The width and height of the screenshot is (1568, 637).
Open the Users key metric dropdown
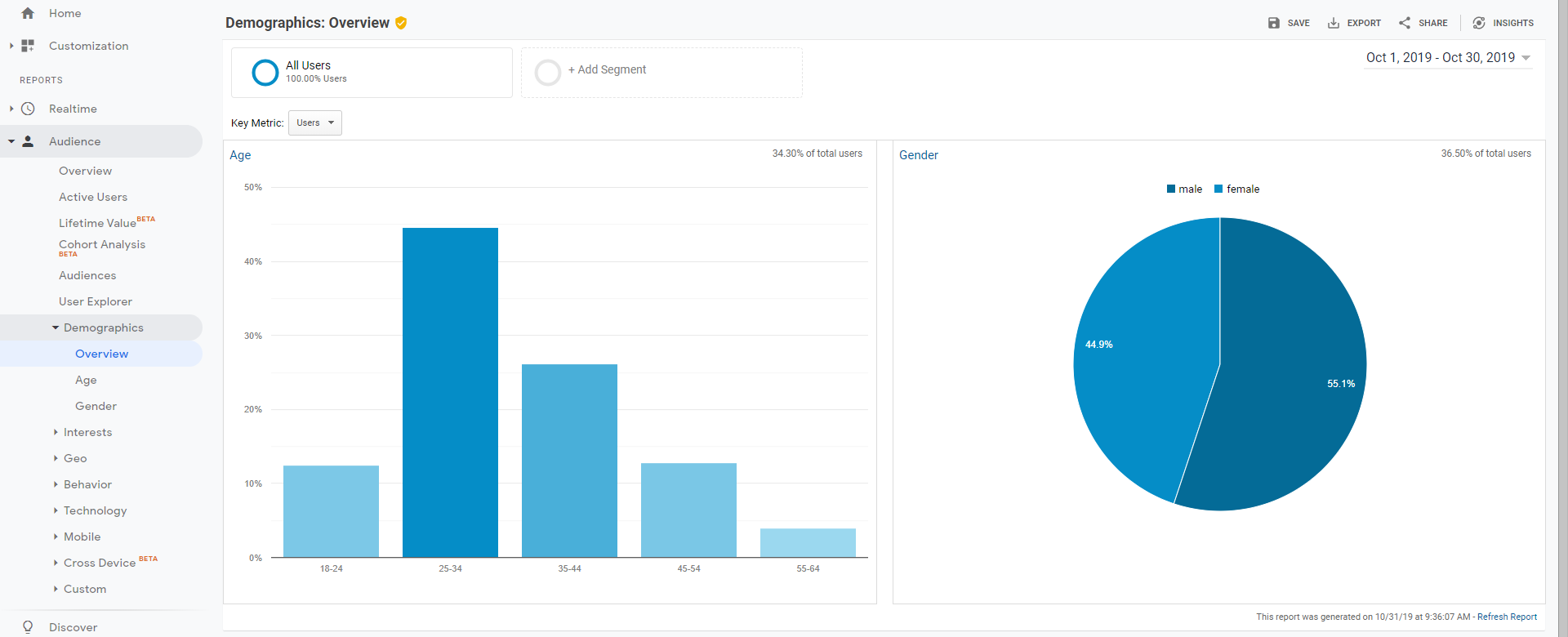(315, 122)
